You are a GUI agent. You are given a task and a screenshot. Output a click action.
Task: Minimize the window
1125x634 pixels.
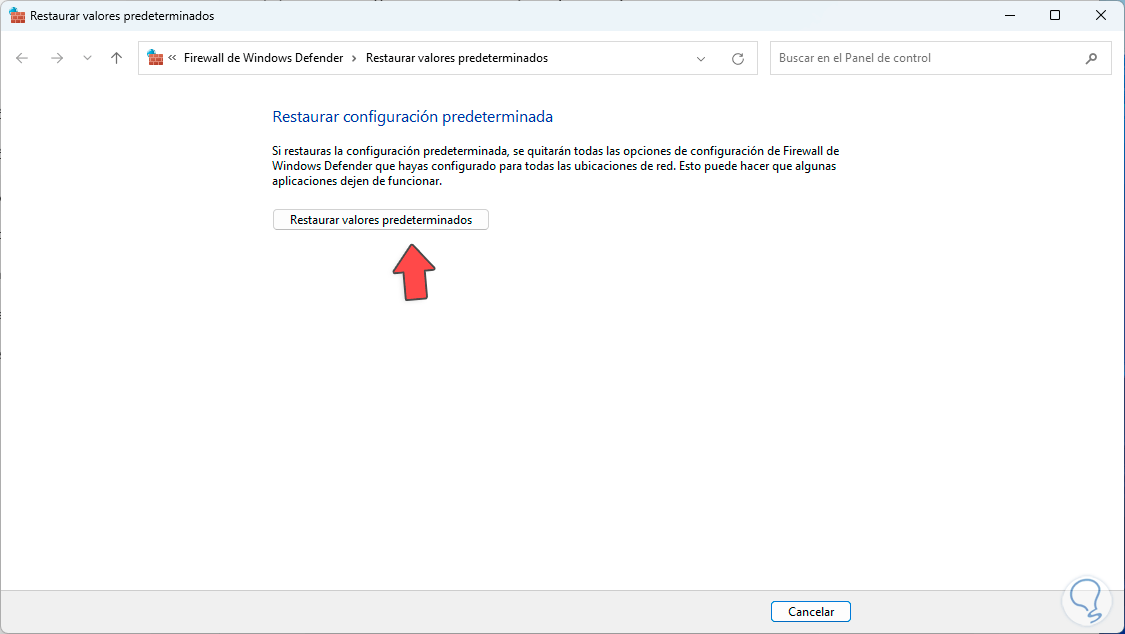click(x=1010, y=15)
